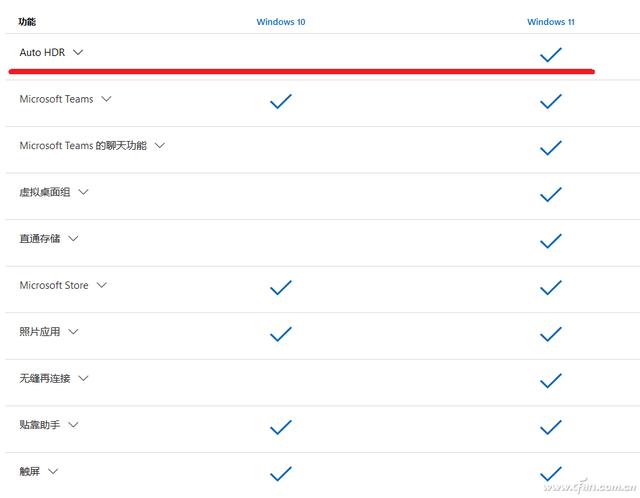Expand the 直通存储 feature row
Screen dimensions: 640x498
(x=73, y=239)
